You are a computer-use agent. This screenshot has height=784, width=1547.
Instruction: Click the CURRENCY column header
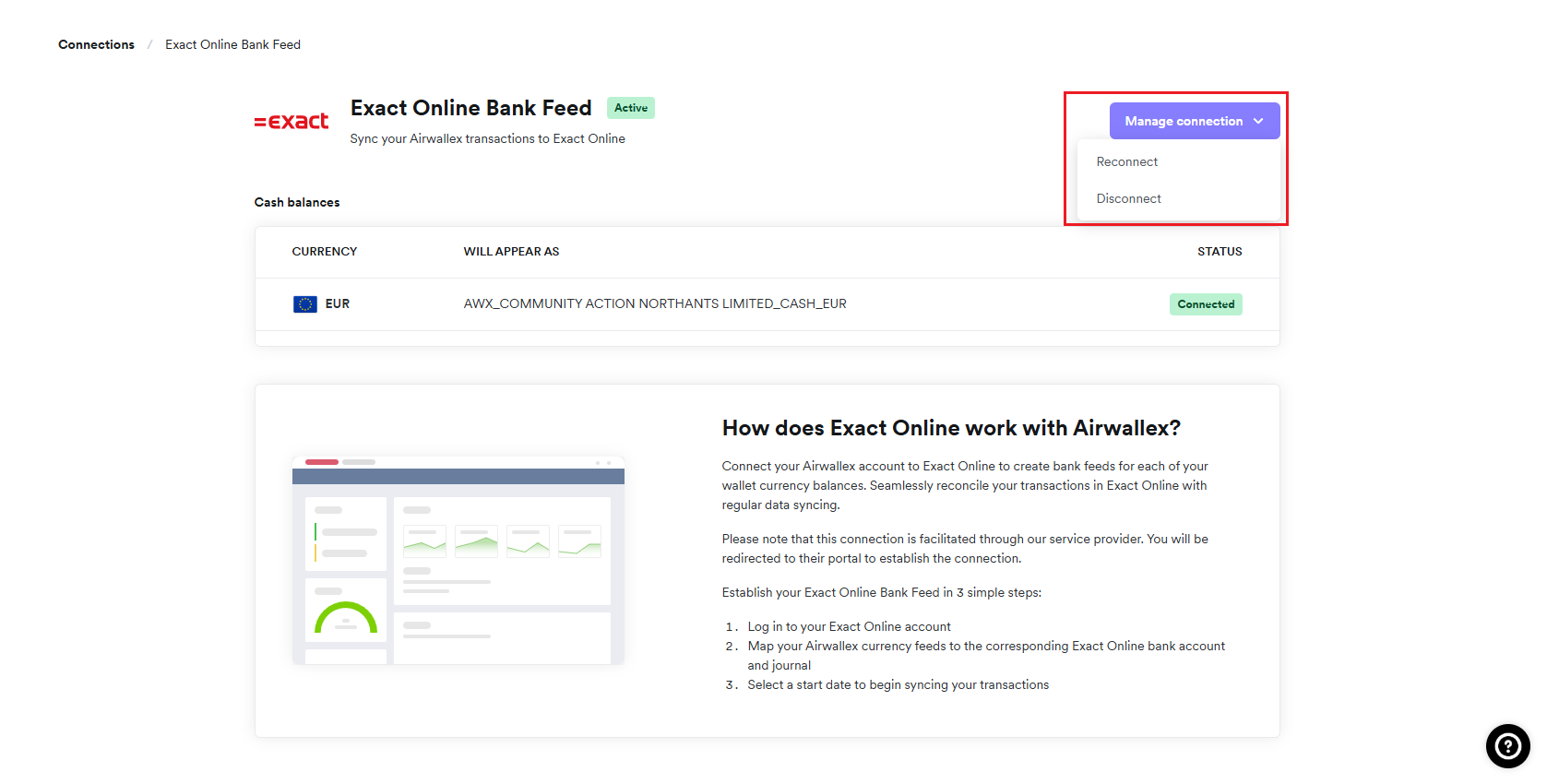point(324,252)
